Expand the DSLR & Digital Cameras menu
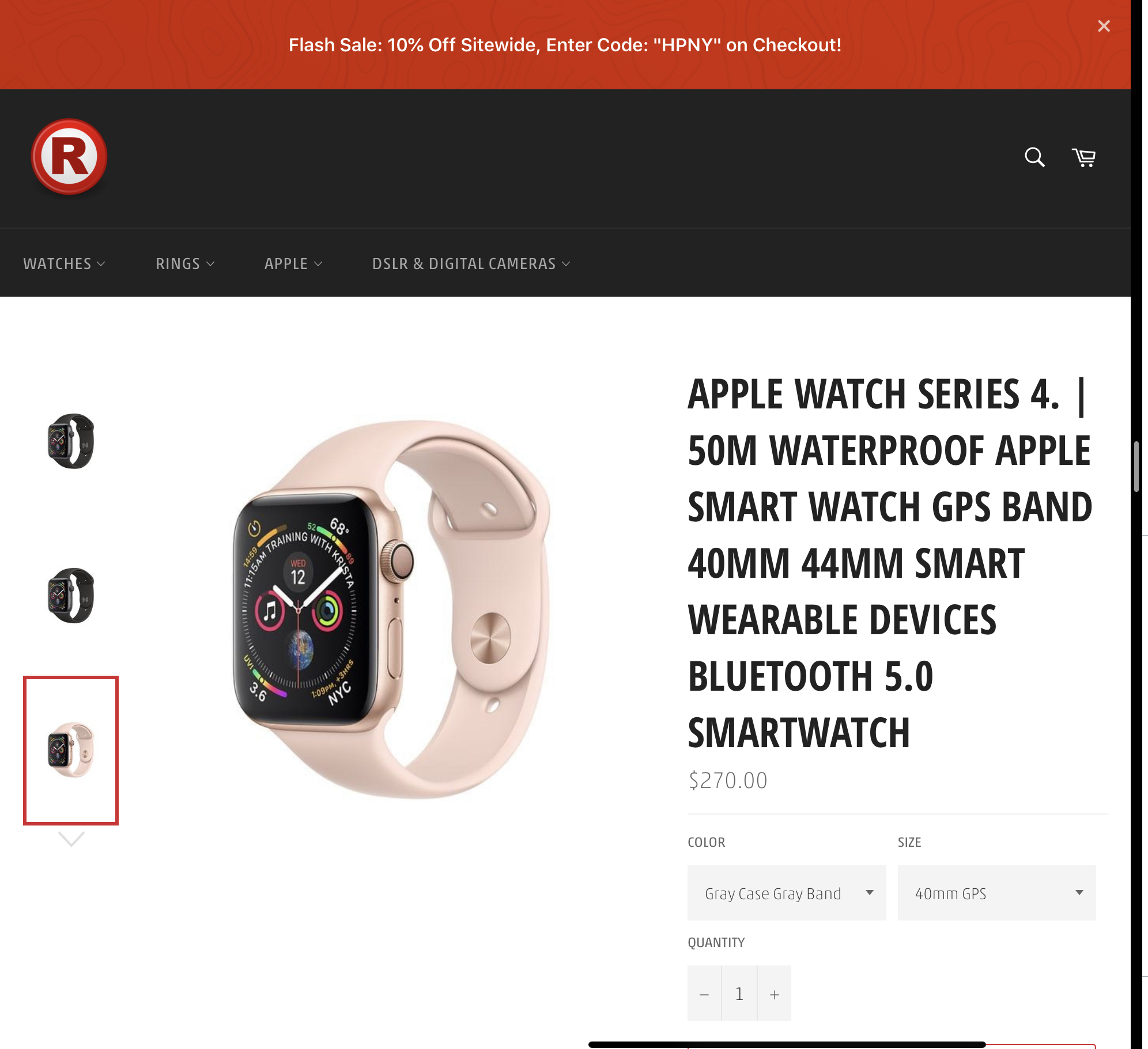1148x1049 pixels. pos(471,264)
